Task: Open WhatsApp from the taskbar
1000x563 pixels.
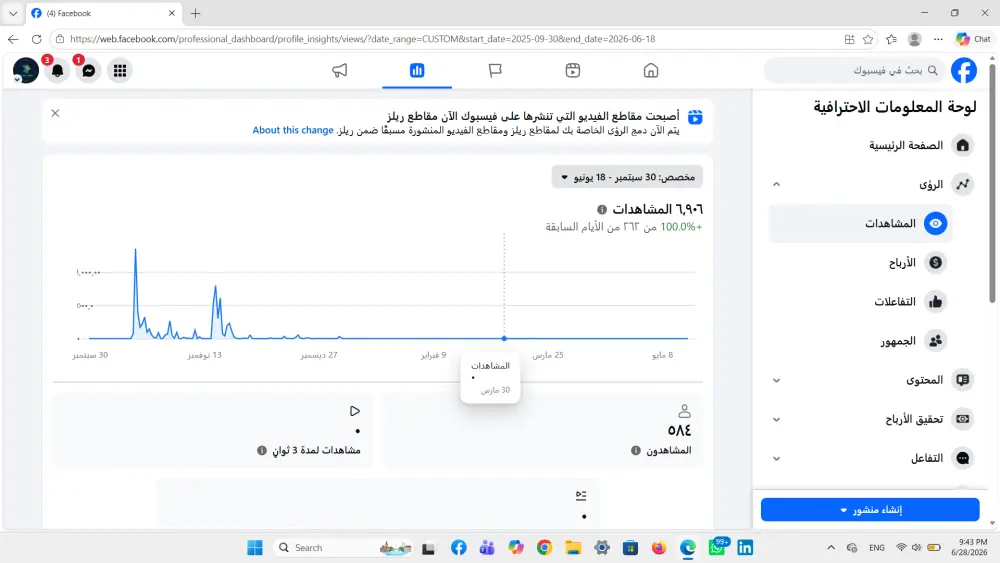Action: pos(717,548)
